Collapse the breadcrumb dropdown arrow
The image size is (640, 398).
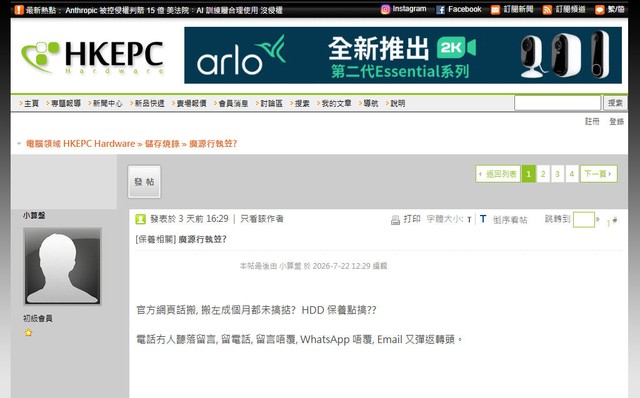[x=19, y=144]
